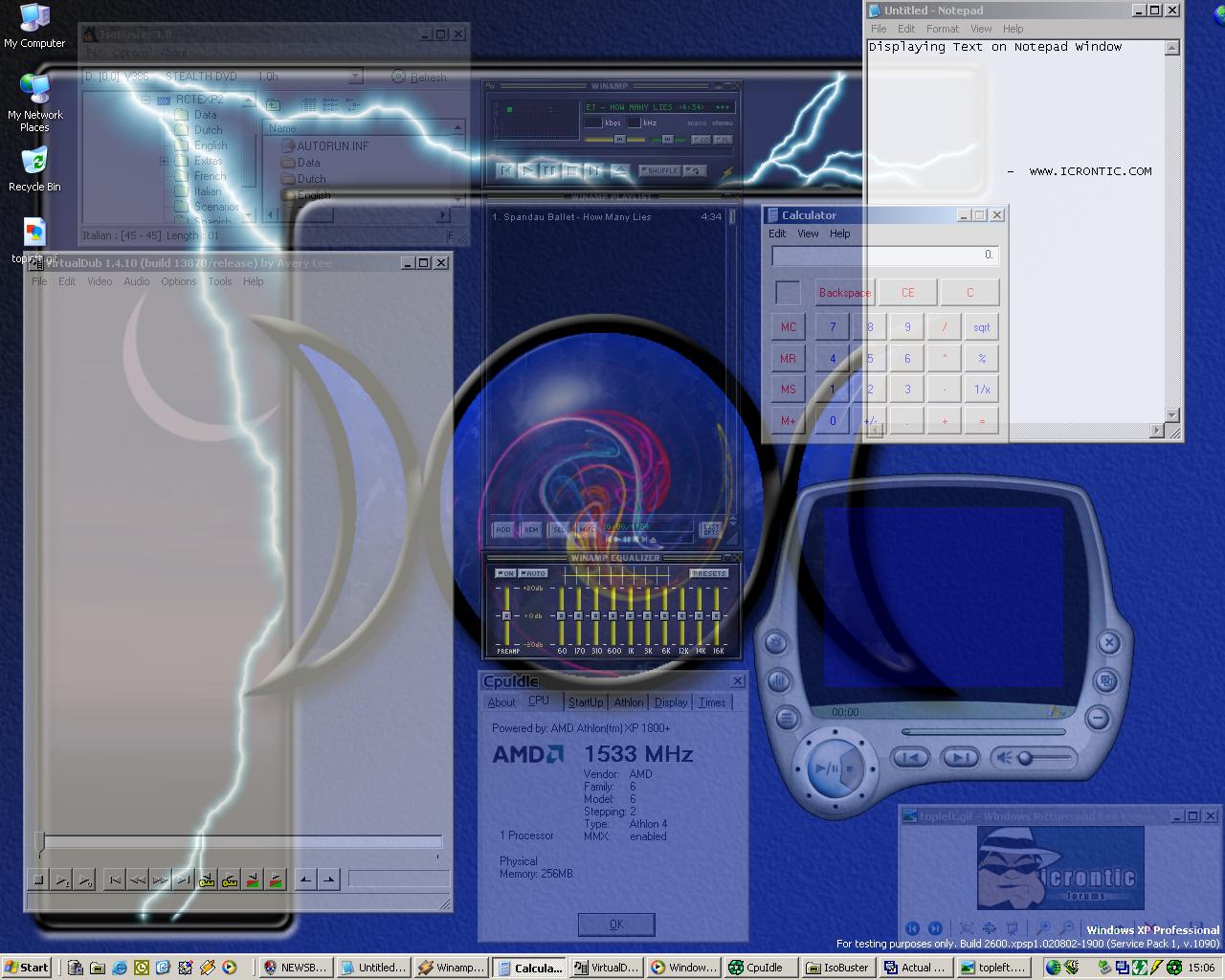Screen dimensions: 1225x980
Task: Switch to StartUp tab in CpuIdle
Action: click(x=586, y=702)
